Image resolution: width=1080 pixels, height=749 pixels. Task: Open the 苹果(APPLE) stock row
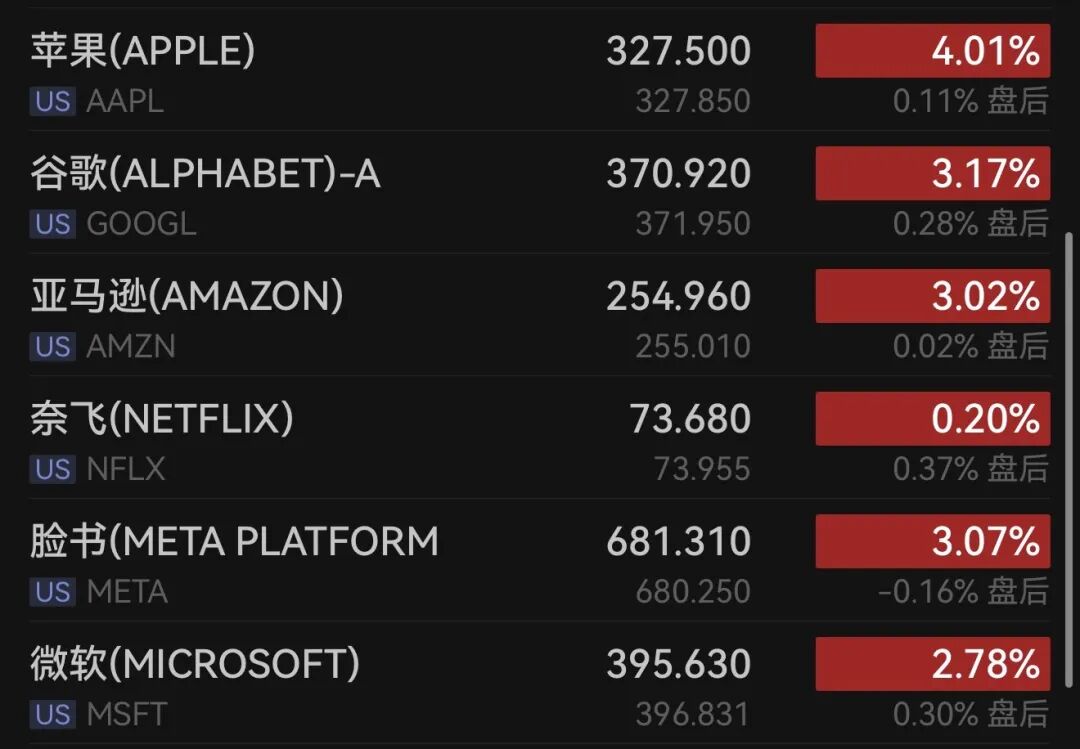pos(540,70)
